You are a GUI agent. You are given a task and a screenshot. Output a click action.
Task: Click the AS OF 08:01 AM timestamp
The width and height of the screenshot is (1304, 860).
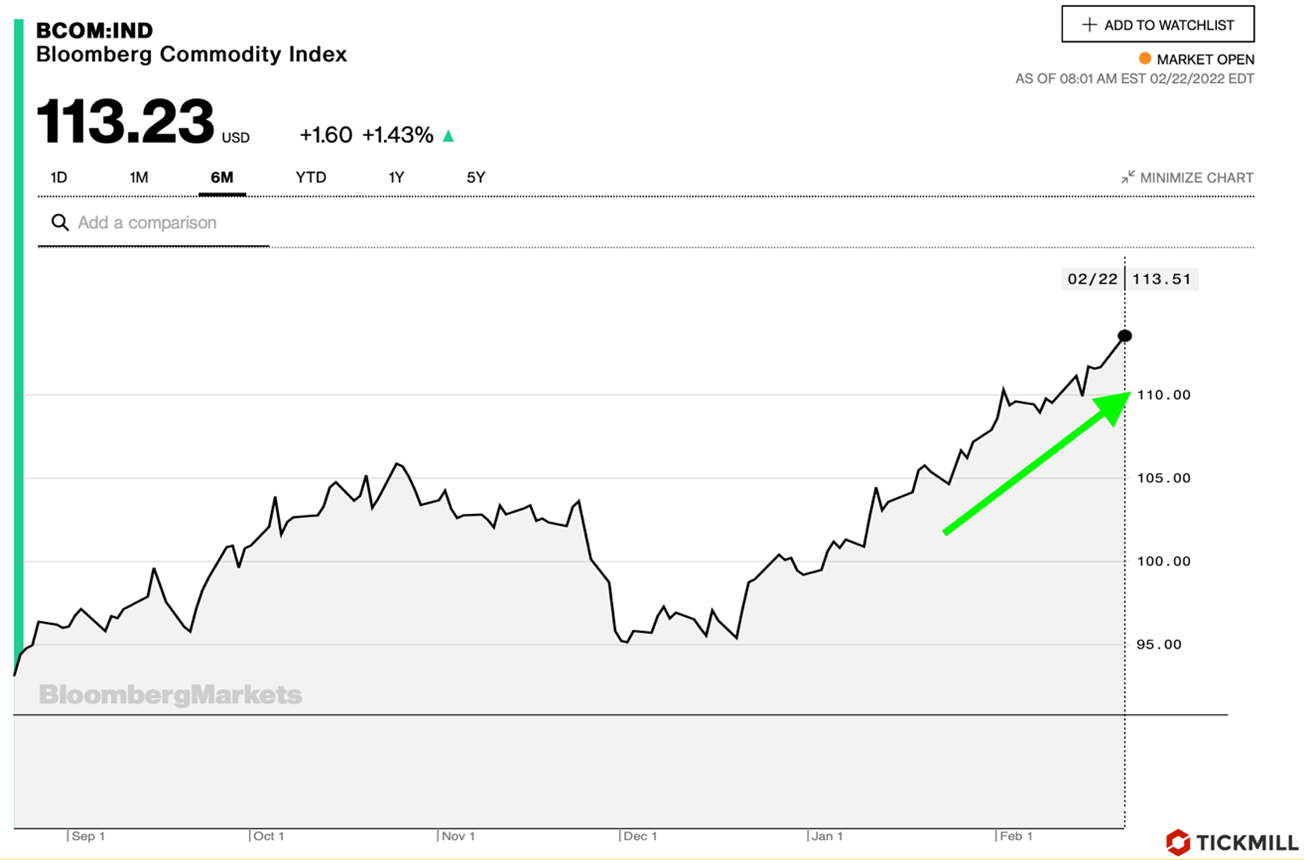tap(1134, 79)
